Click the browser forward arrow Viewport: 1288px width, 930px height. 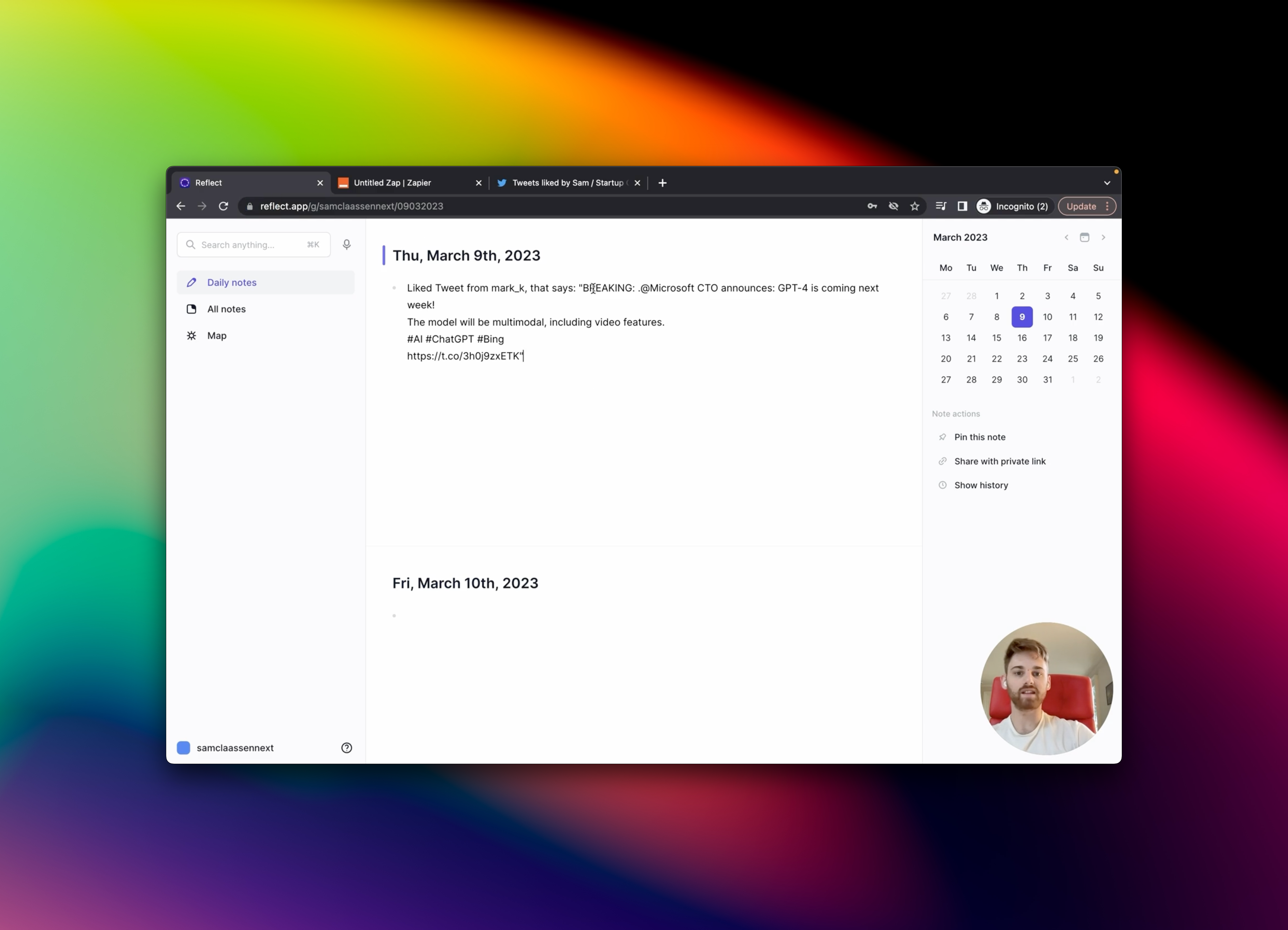pos(202,206)
